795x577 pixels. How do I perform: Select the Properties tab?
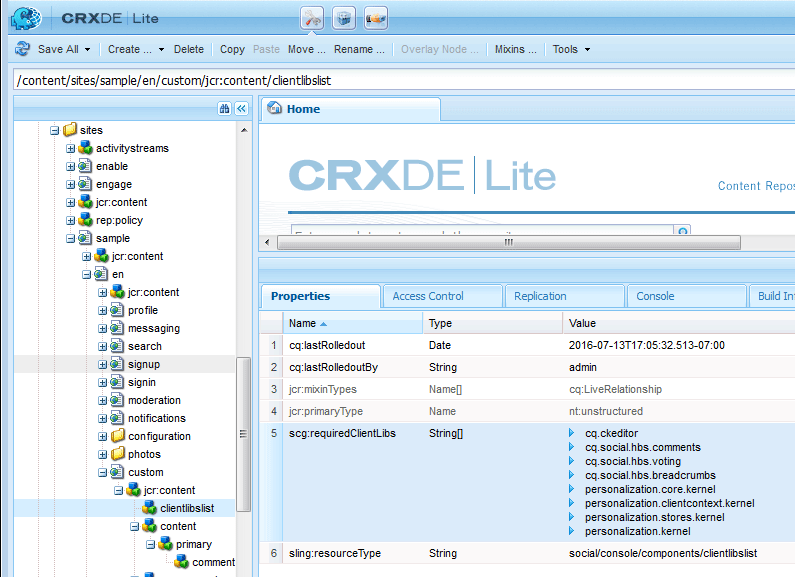320,296
